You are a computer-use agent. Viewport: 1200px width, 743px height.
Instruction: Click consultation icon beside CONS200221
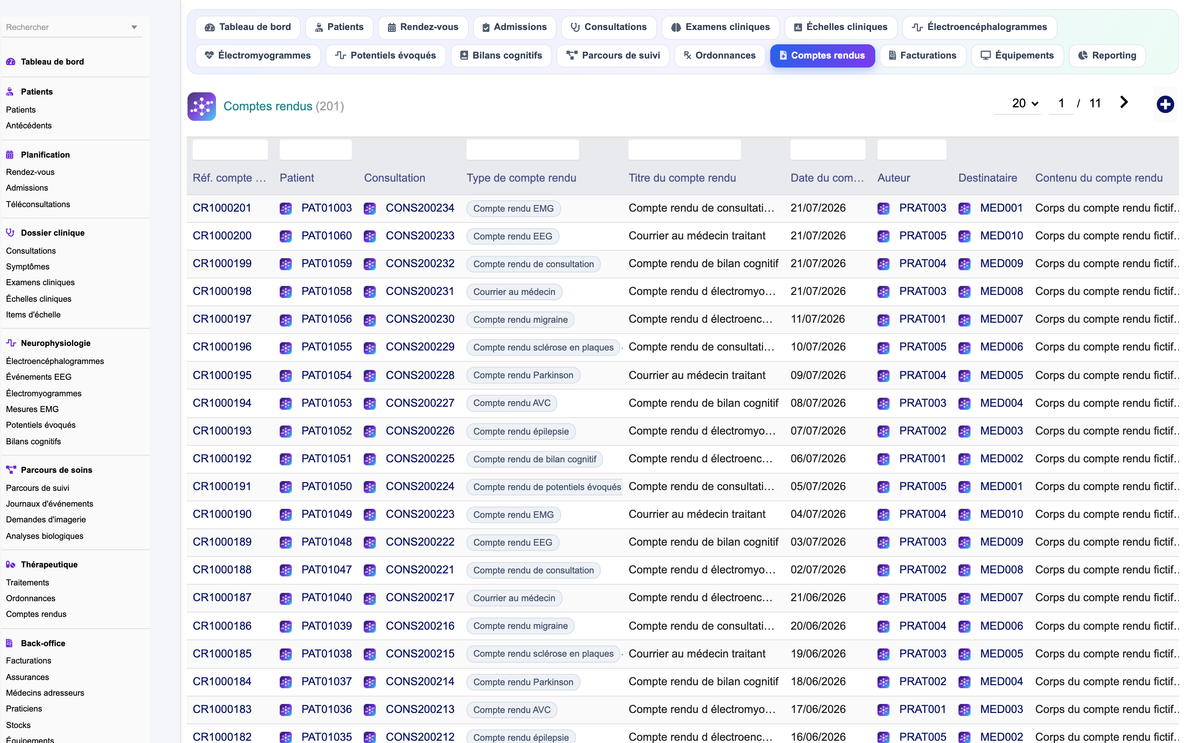[x=370, y=571]
